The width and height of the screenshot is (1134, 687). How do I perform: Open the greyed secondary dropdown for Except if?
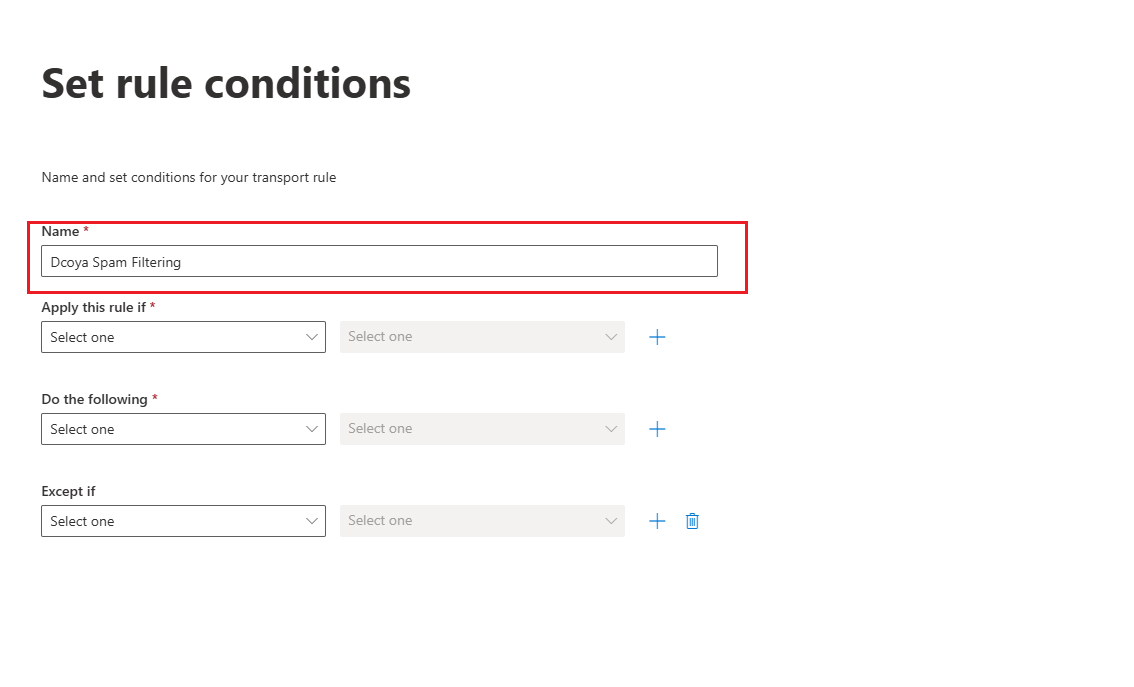click(482, 521)
